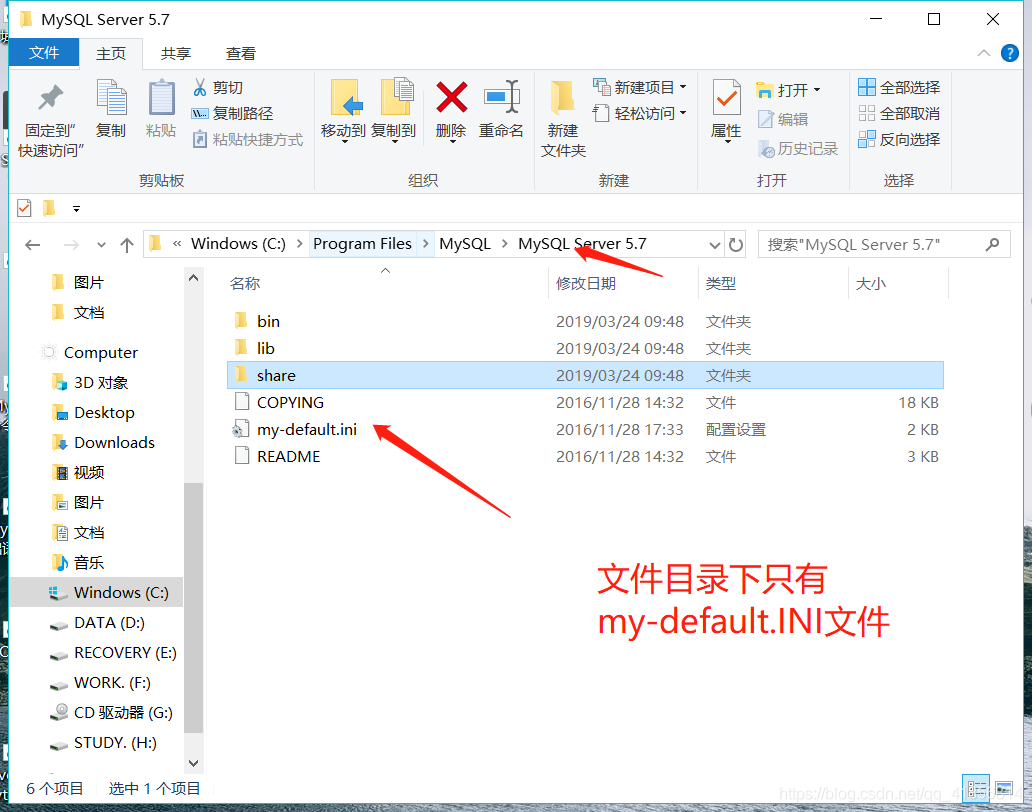Click the Paste (粘贴) clipboard icon
The width and height of the screenshot is (1032, 812).
(x=161, y=99)
